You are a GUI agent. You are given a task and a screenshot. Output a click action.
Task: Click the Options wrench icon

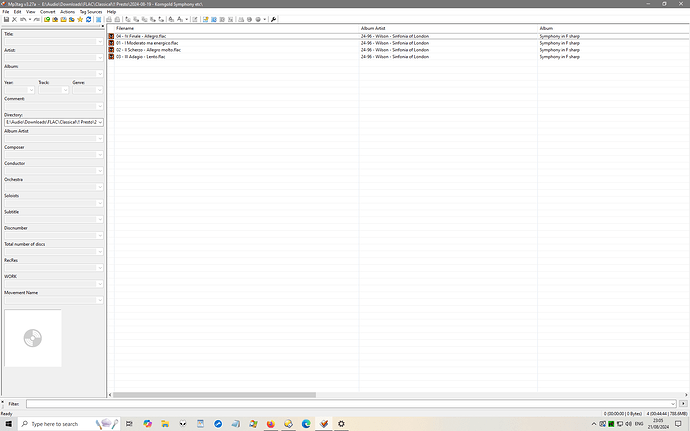[273, 19]
